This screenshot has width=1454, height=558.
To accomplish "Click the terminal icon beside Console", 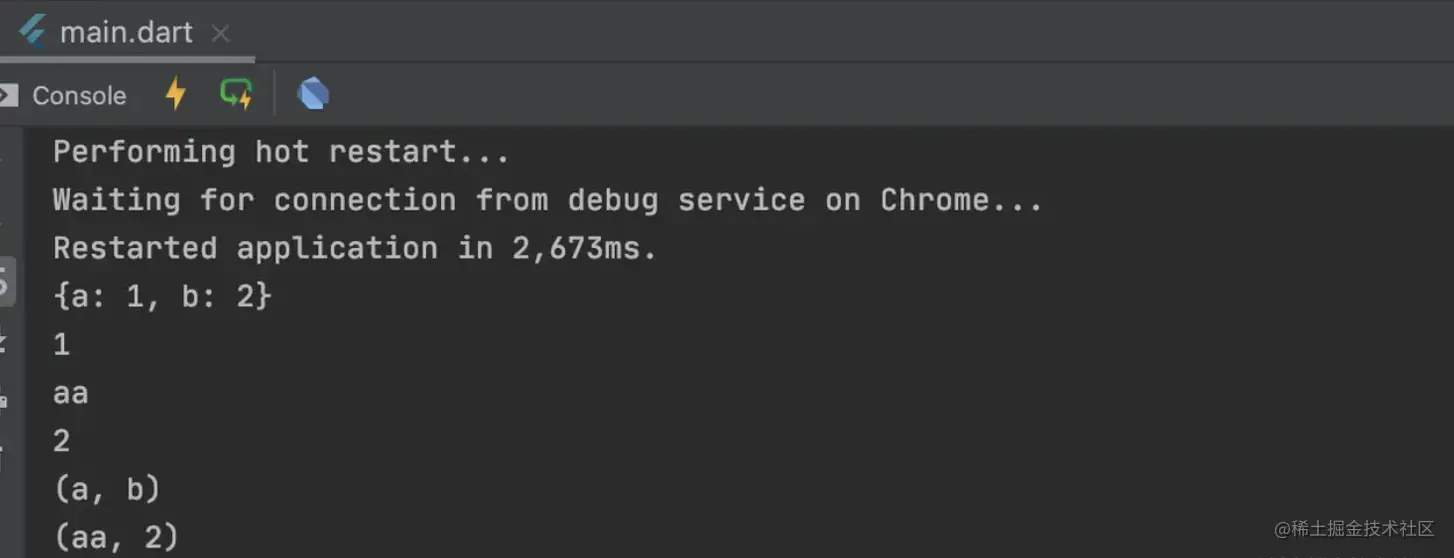I will click(8, 95).
